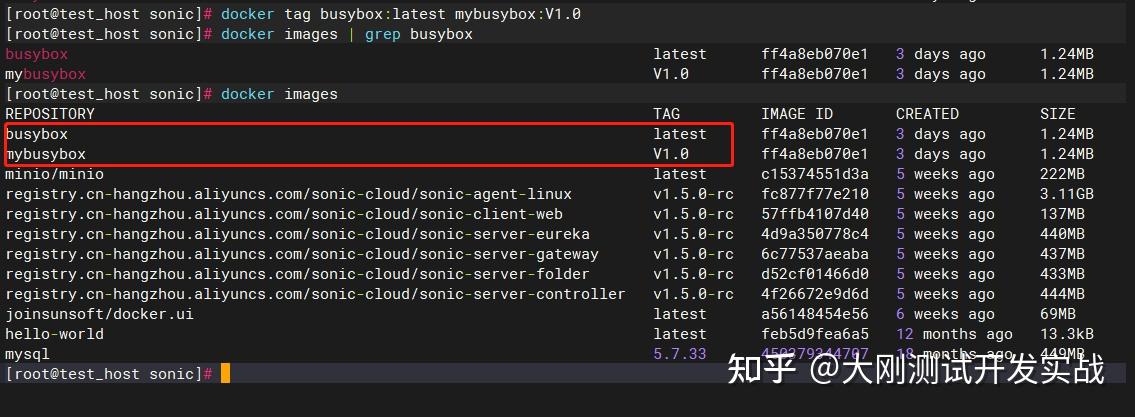Select image ID c15374551d3a
This screenshot has width=1135, height=417.
click(x=814, y=174)
